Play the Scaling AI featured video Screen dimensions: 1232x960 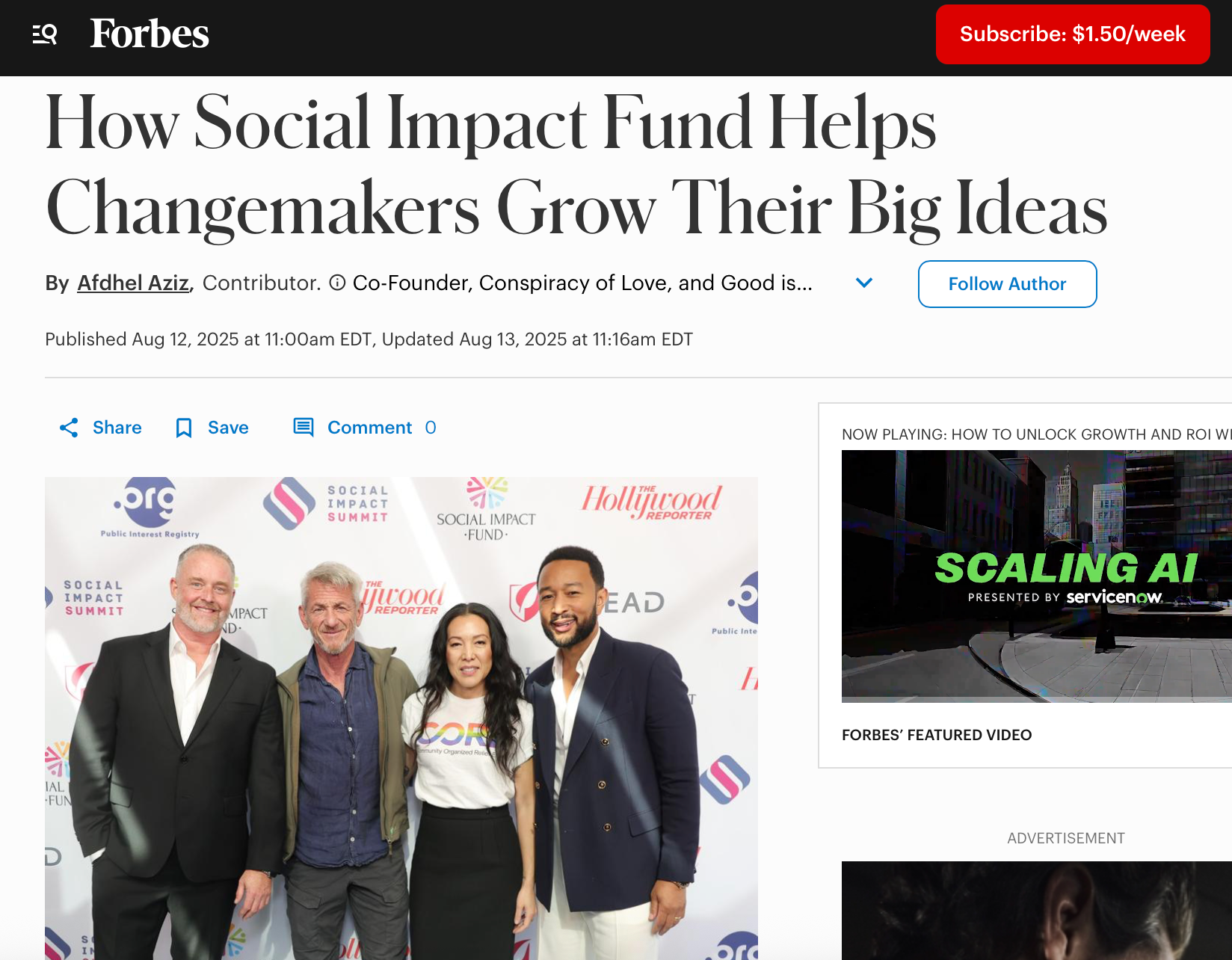[x=1037, y=574]
